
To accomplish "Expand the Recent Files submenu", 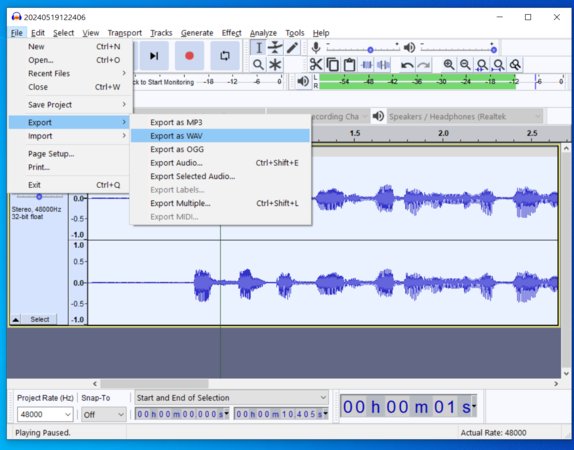I will 69,74.
